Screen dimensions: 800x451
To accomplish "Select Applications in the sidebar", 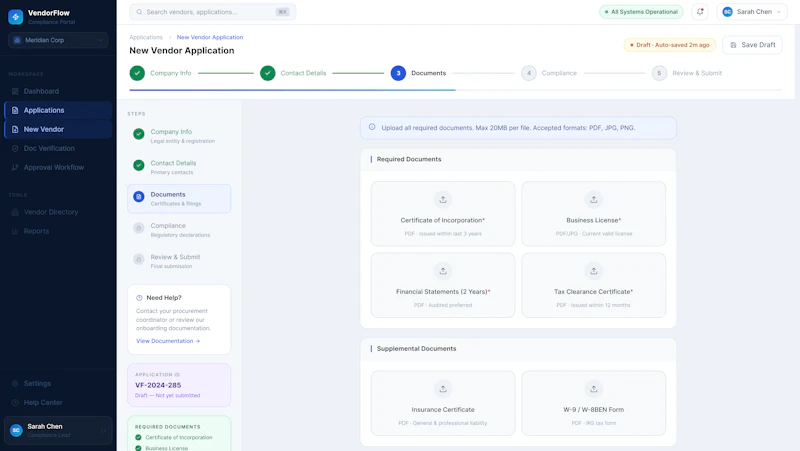I will 58,110.
